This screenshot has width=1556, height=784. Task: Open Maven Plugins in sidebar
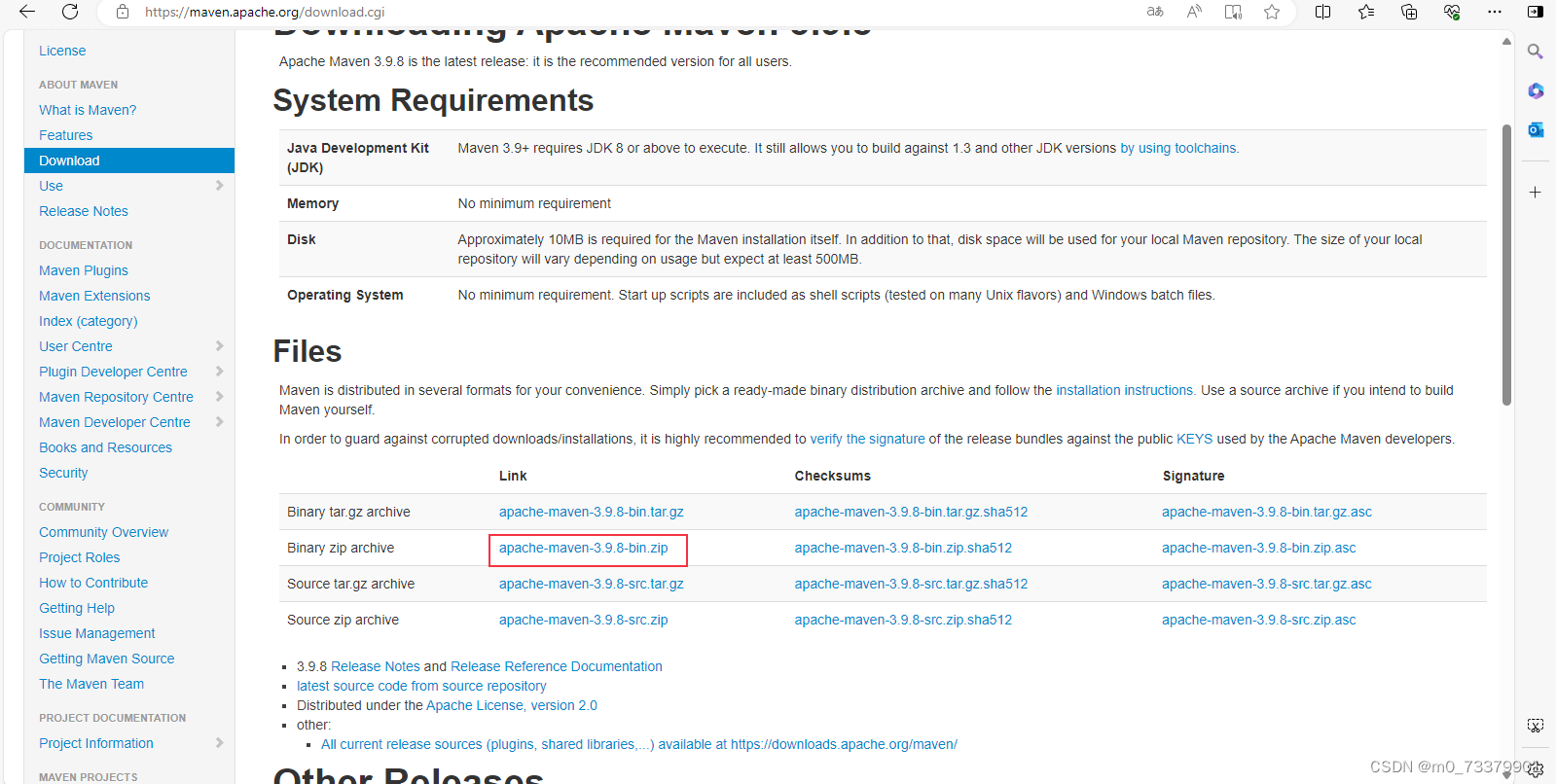pyautogui.click(x=84, y=270)
